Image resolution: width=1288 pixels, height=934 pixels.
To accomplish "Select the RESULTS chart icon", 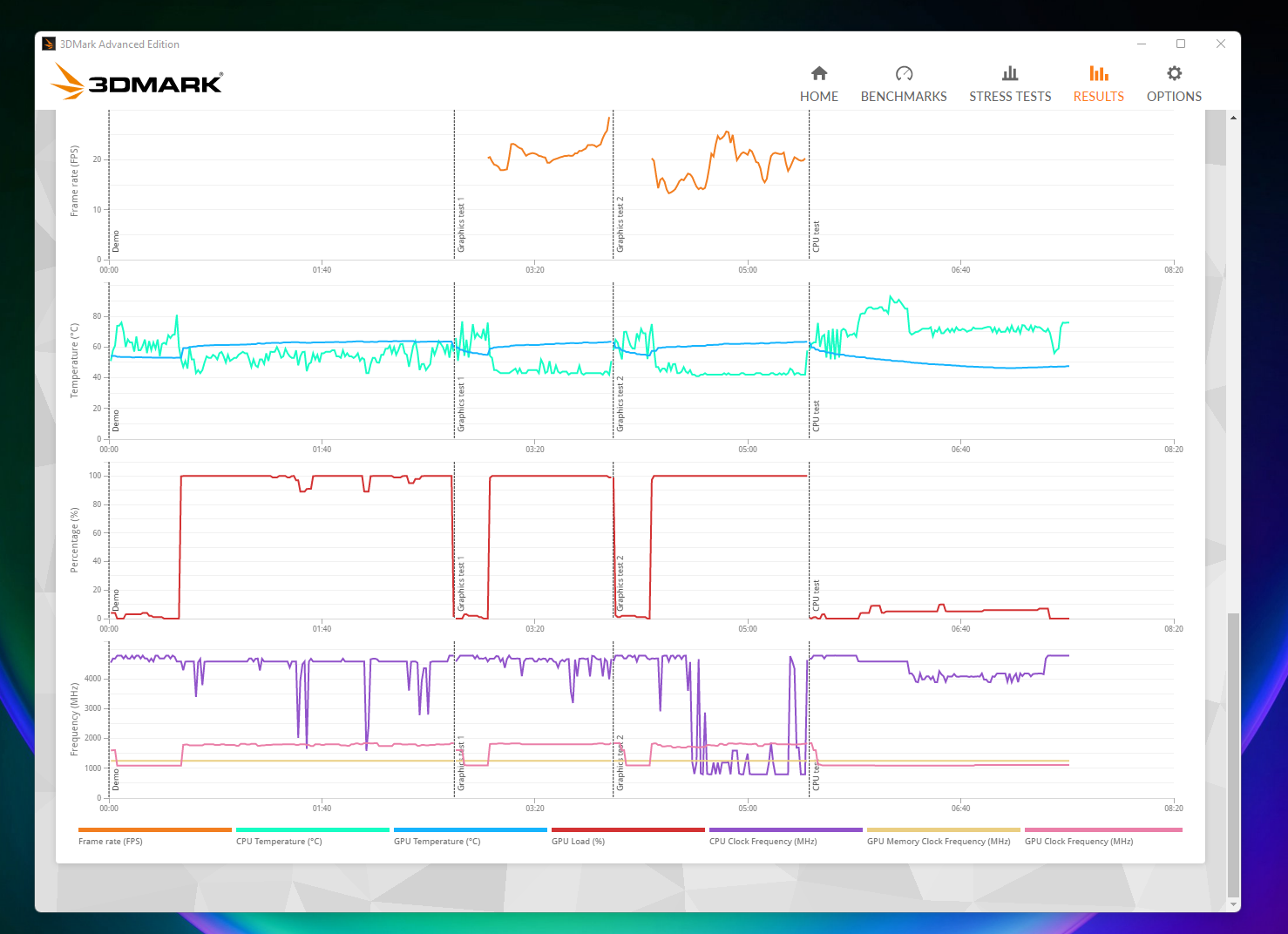I will pos(1099,73).
